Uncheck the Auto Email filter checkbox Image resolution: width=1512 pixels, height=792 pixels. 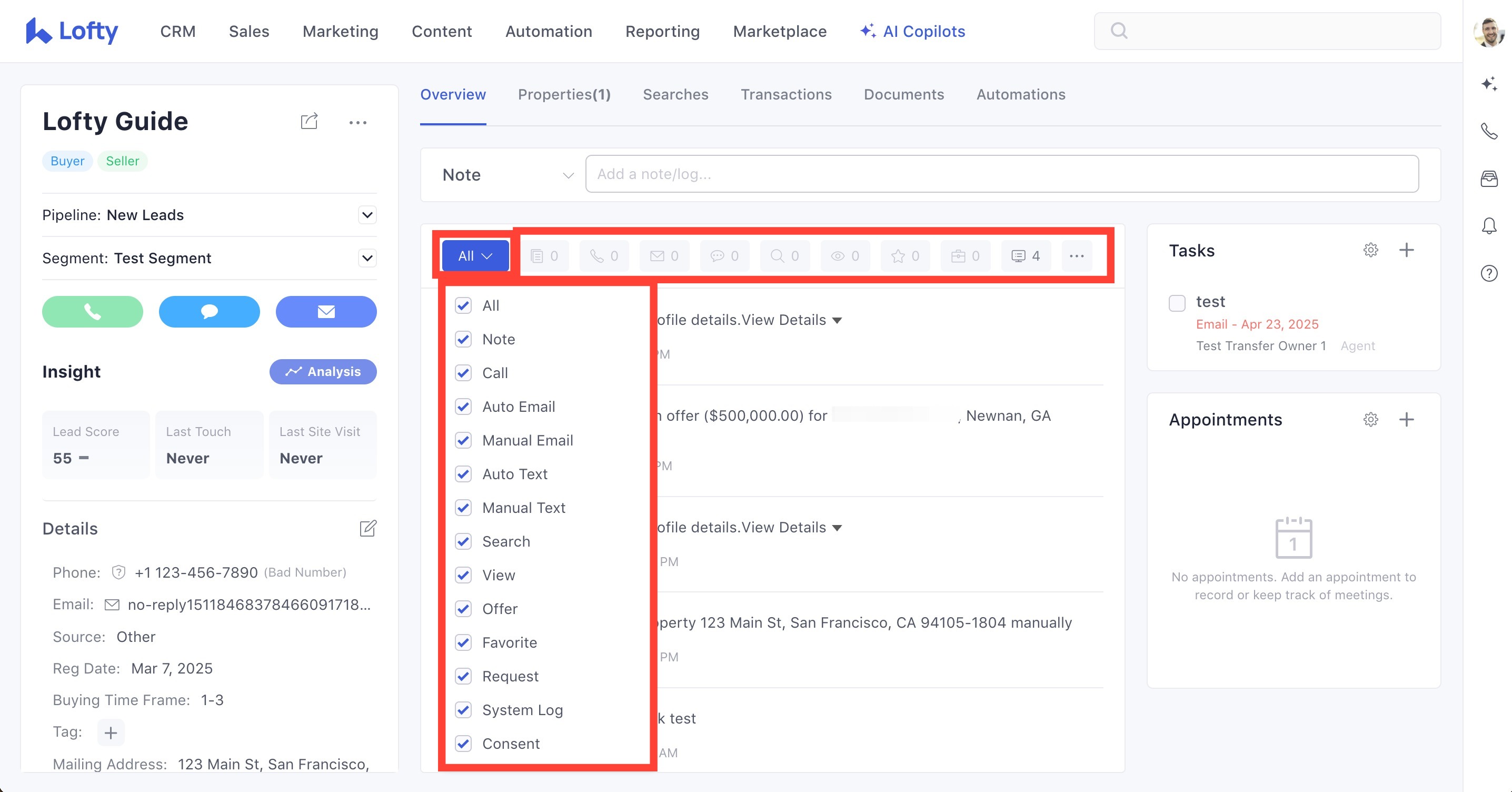[463, 407]
